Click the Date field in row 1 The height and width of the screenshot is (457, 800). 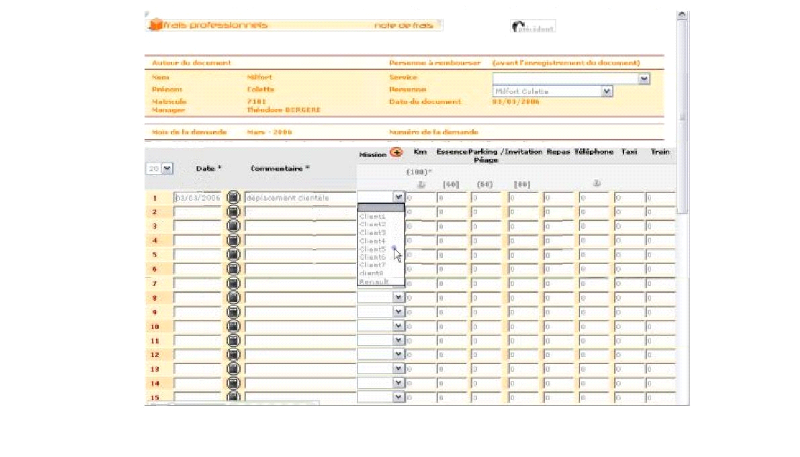pyautogui.click(x=197, y=198)
